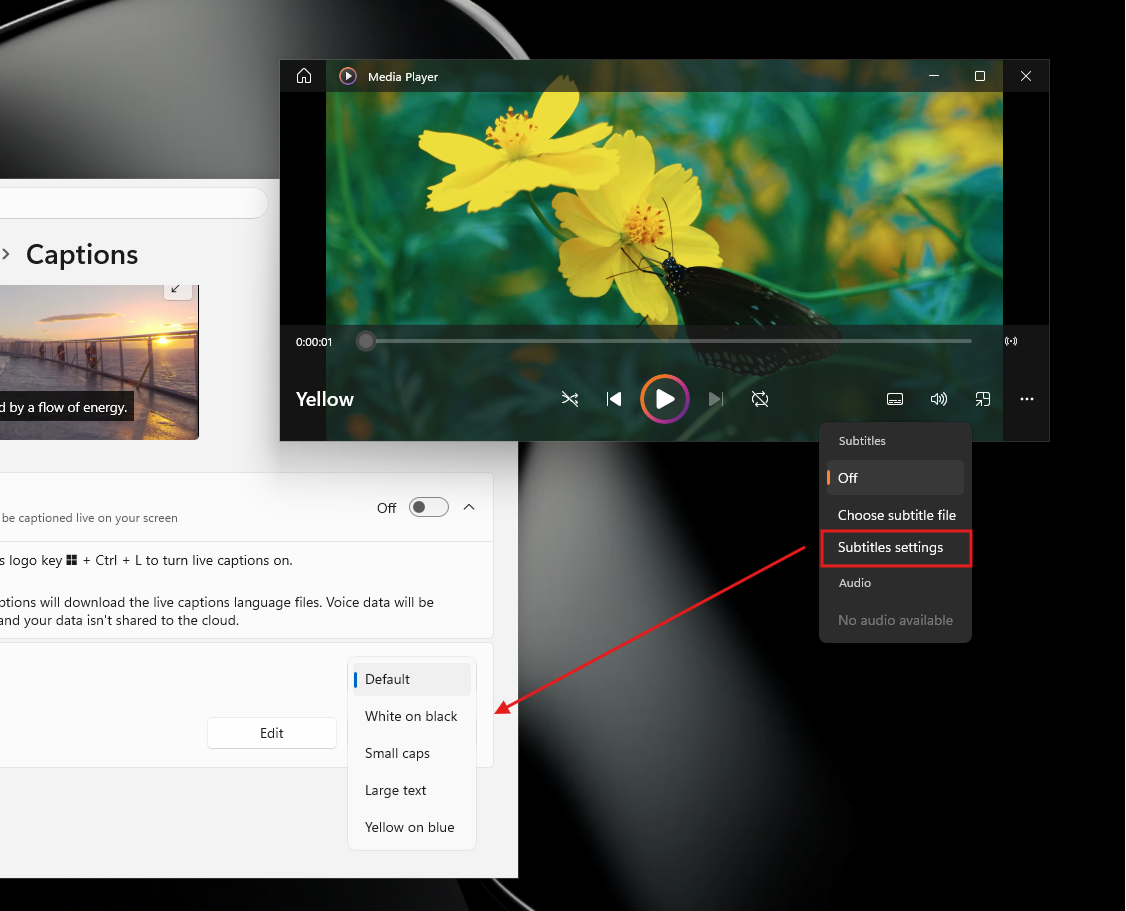Go to Media Player home
1126x911 pixels.
304,76
